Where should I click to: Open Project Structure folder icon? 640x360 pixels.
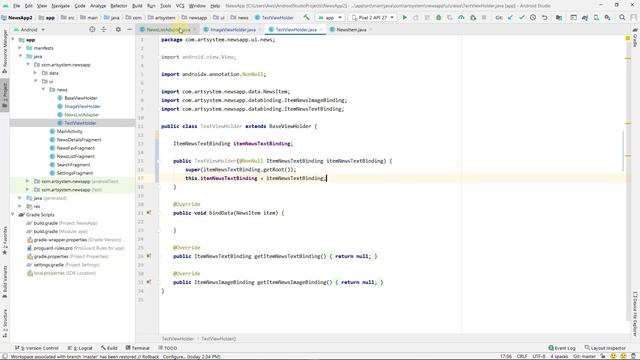click(559, 18)
